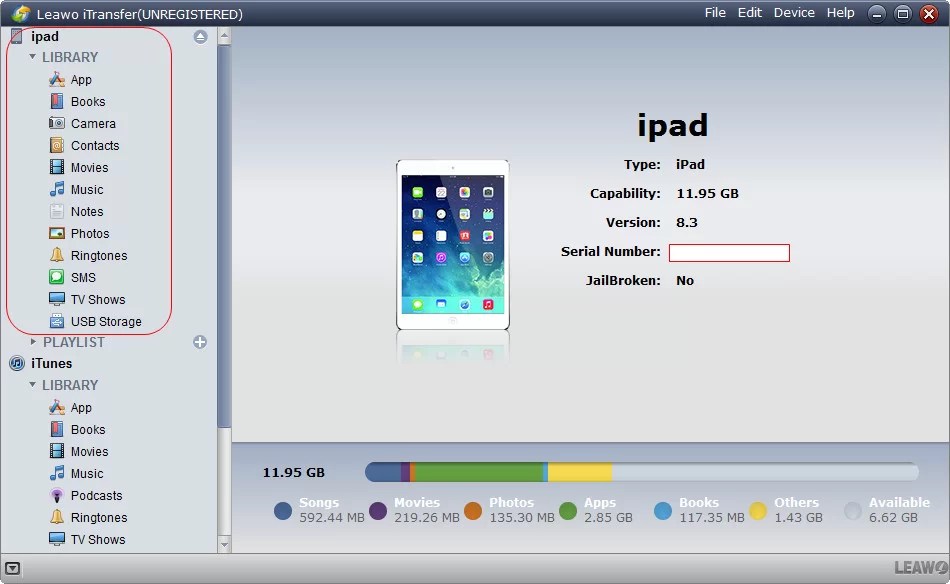Open the Edit menu
Image resolution: width=950 pixels, height=584 pixels.
(749, 13)
